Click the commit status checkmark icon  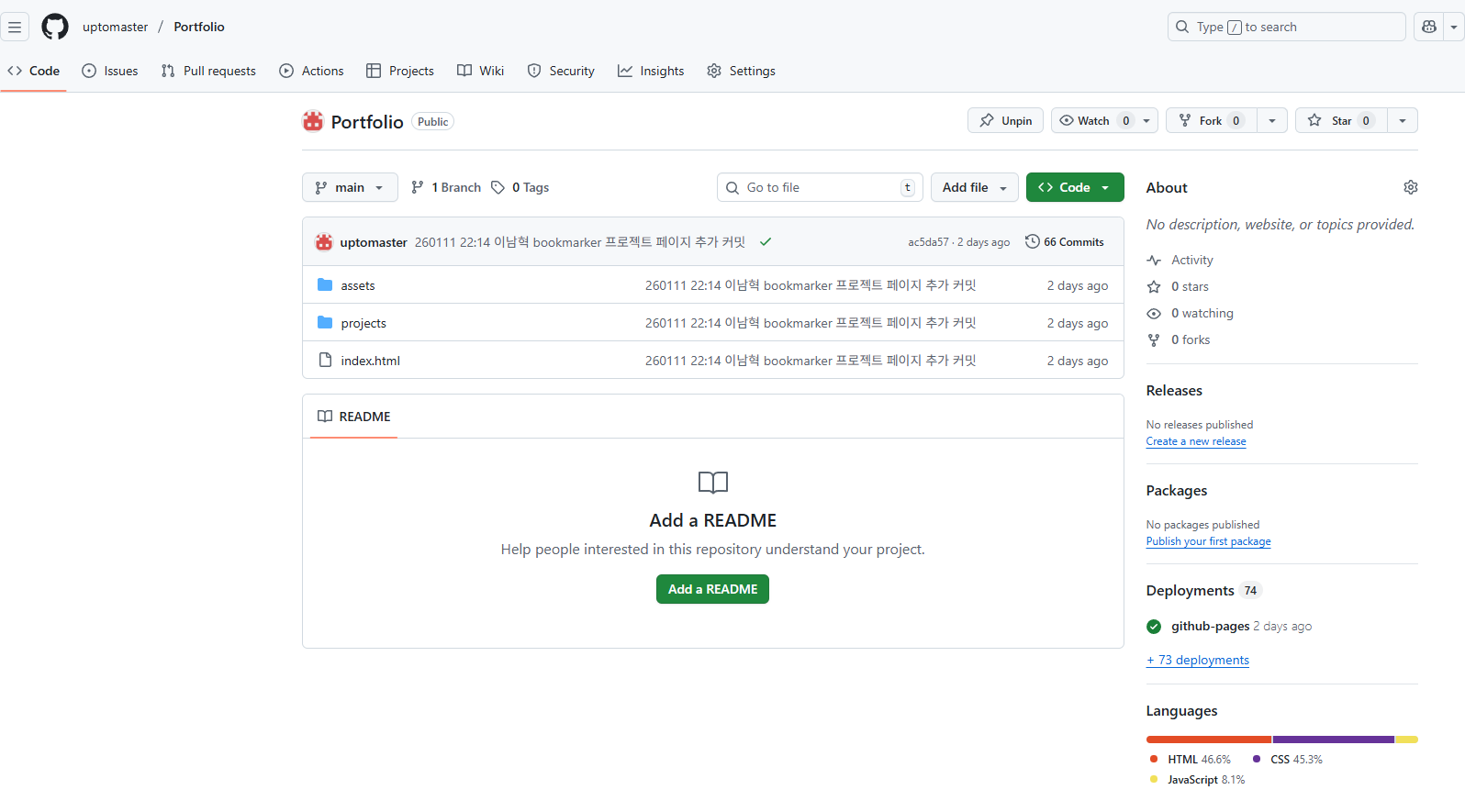[766, 242]
